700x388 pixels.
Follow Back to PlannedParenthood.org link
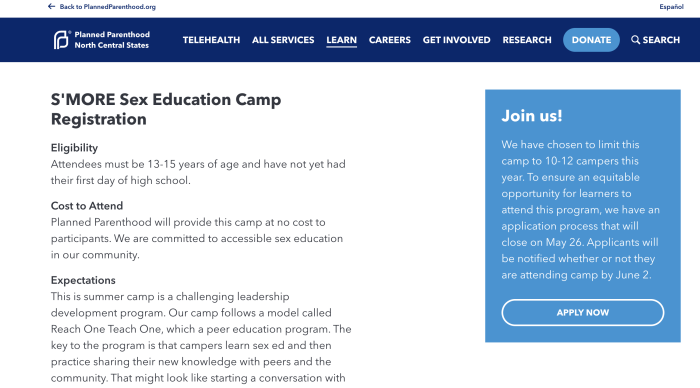(x=108, y=7)
